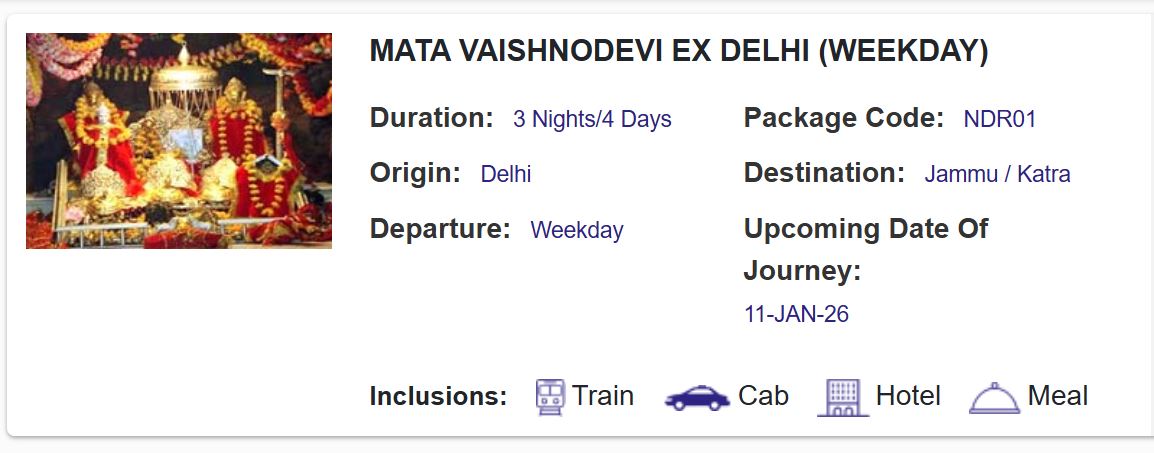The width and height of the screenshot is (1154, 453).
Task: Open the Vaishnodevi shrine thumbnail image
Action: [179, 141]
